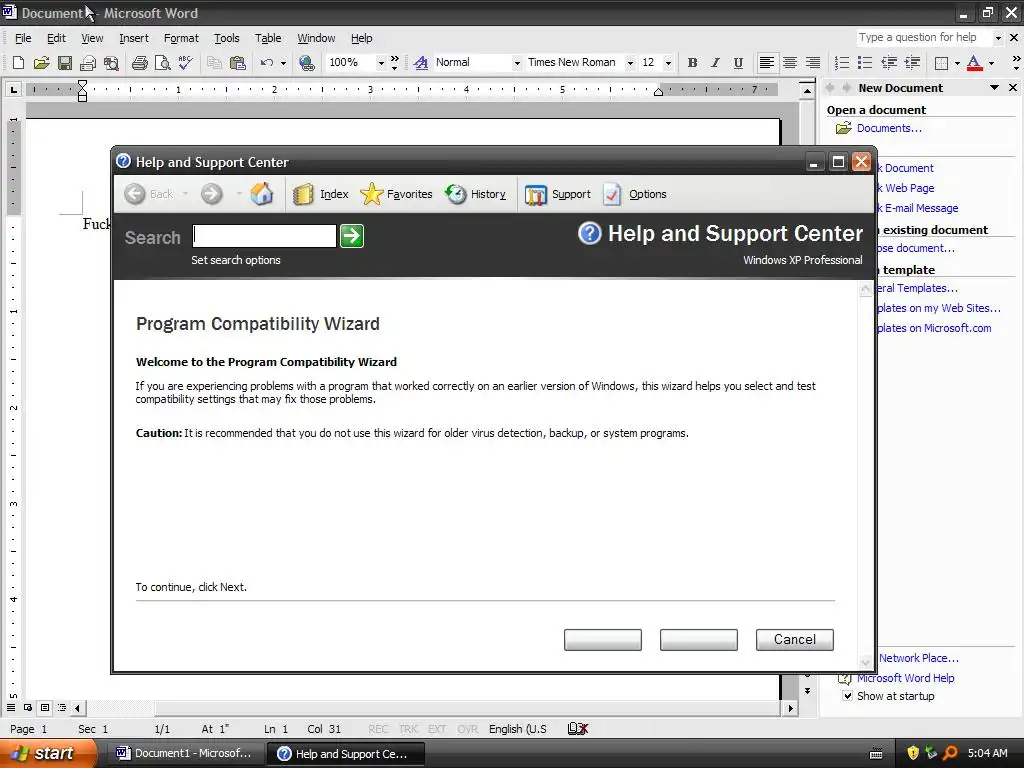Click the Outside Border icon
This screenshot has width=1024, height=768.
point(941,63)
